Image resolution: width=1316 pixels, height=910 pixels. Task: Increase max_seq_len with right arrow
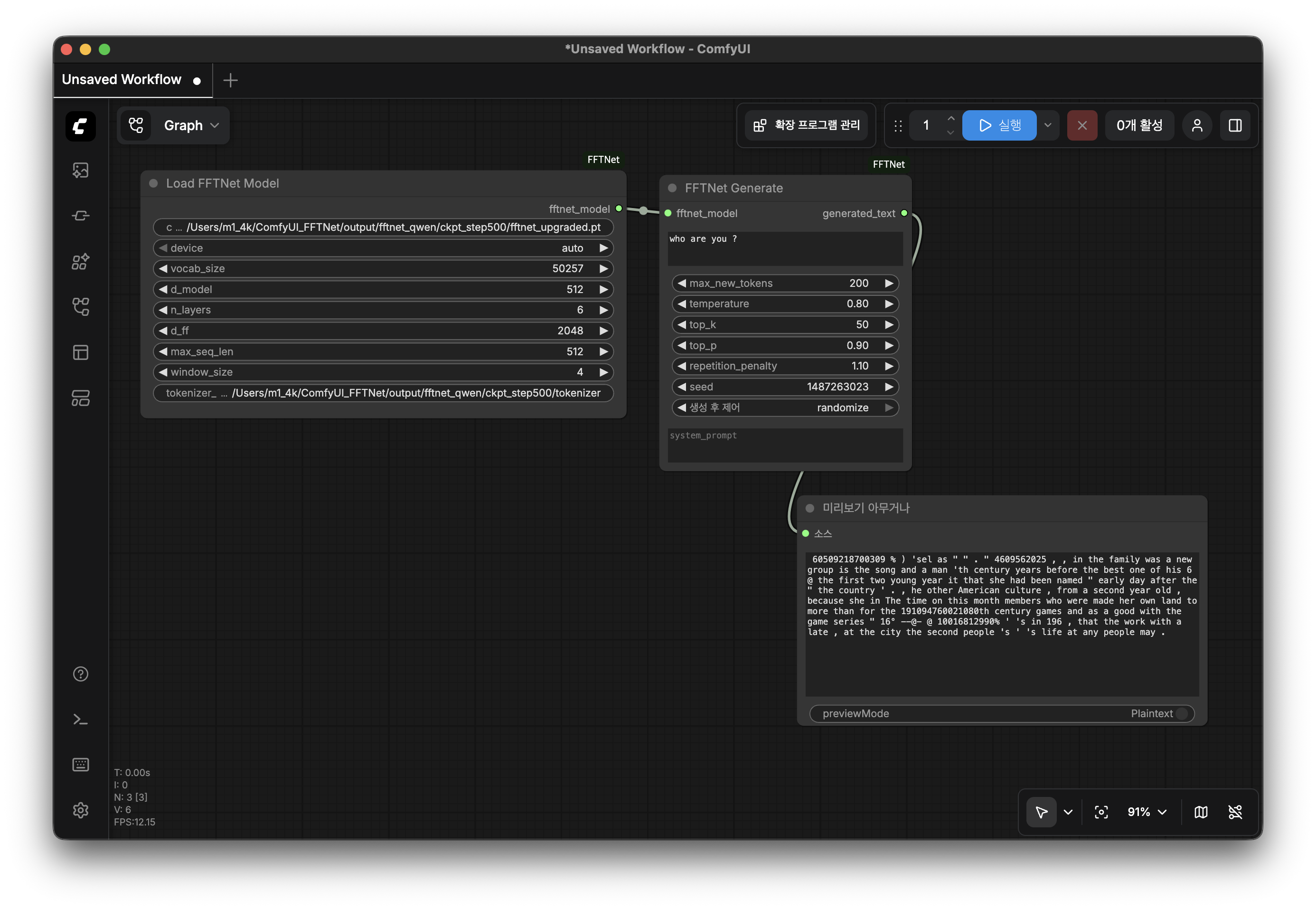(x=603, y=351)
